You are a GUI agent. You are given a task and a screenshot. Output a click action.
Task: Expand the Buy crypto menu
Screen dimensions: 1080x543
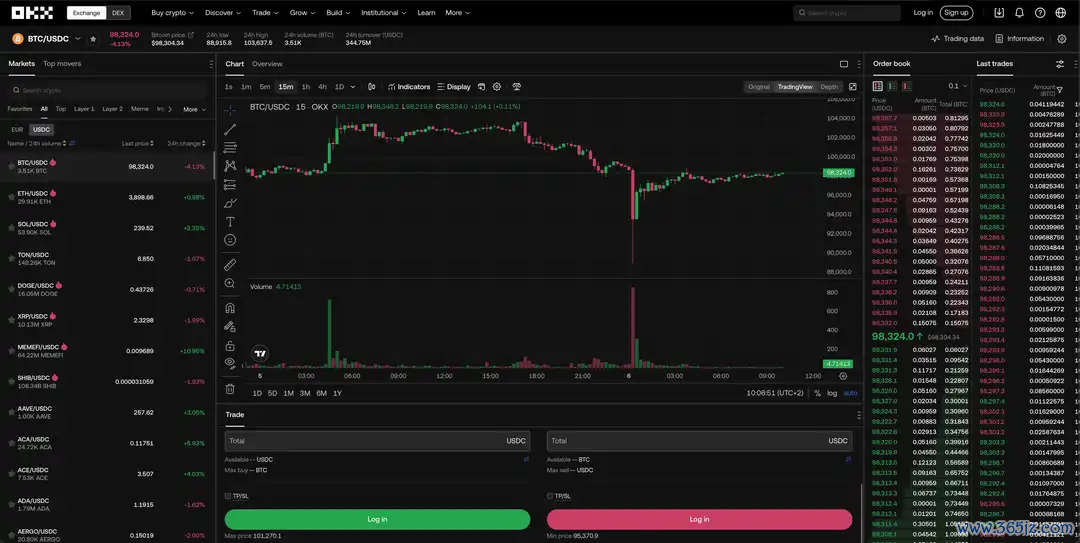[172, 12]
